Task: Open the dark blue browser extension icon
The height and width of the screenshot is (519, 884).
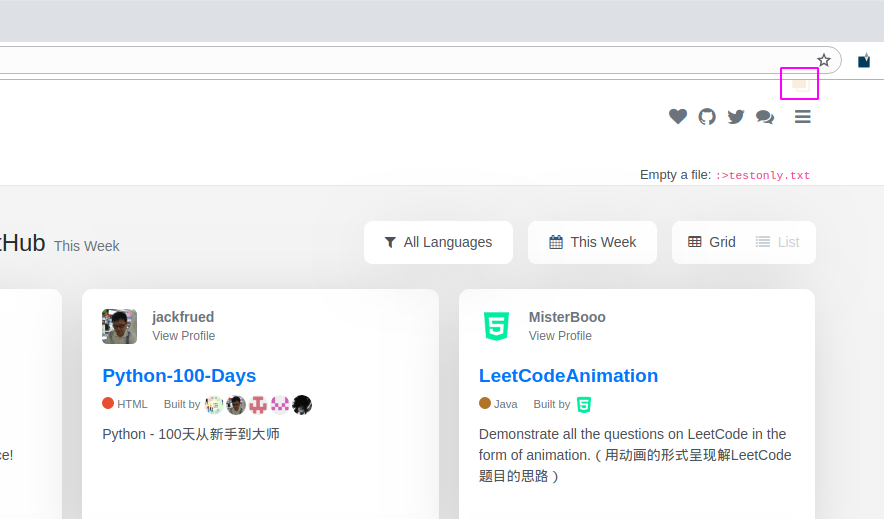Action: (864, 60)
